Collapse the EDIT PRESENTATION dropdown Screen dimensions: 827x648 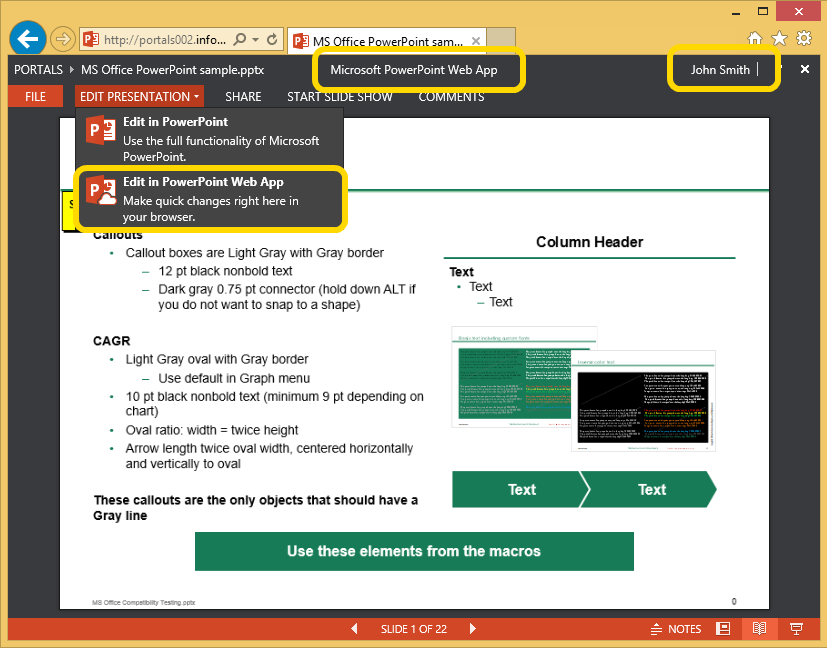[x=139, y=96]
